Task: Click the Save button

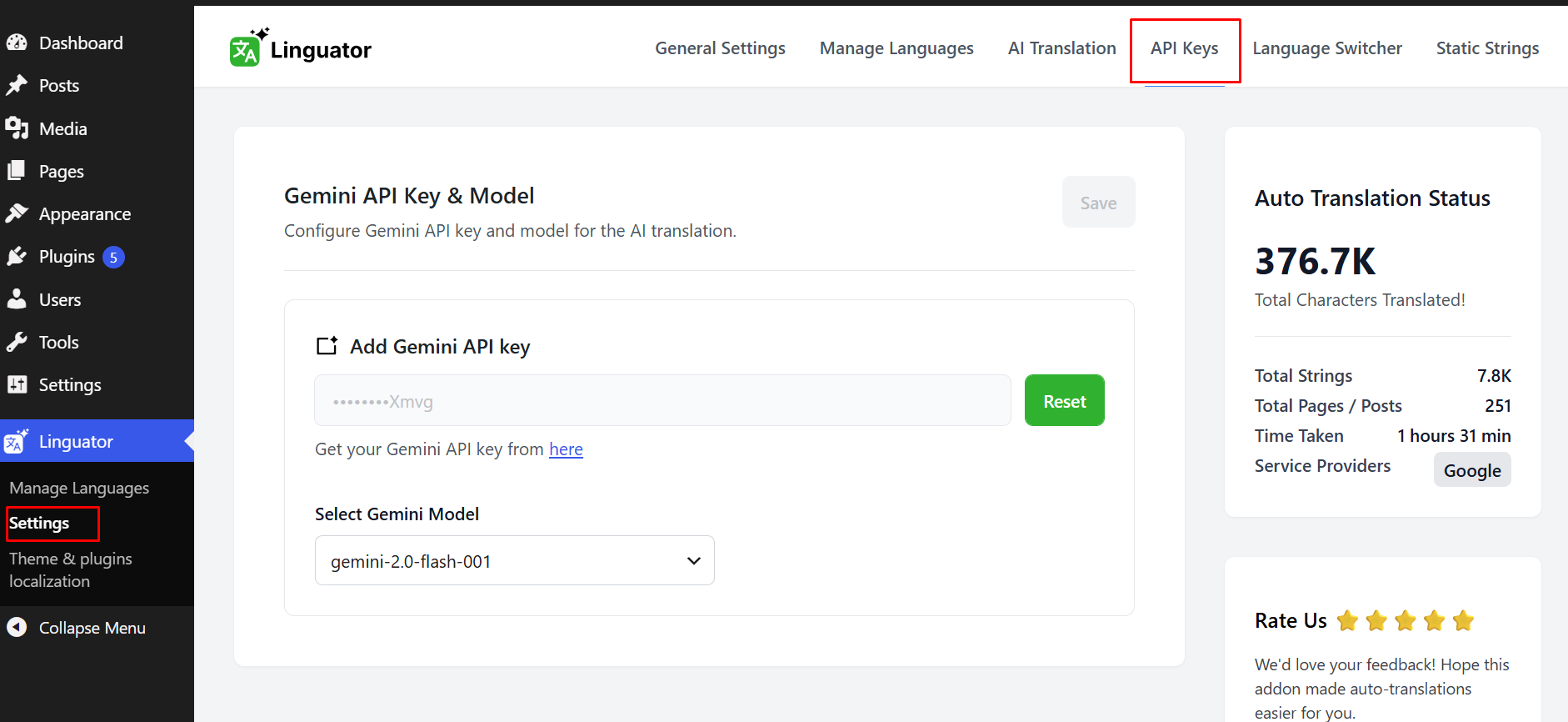Action: 1098,202
